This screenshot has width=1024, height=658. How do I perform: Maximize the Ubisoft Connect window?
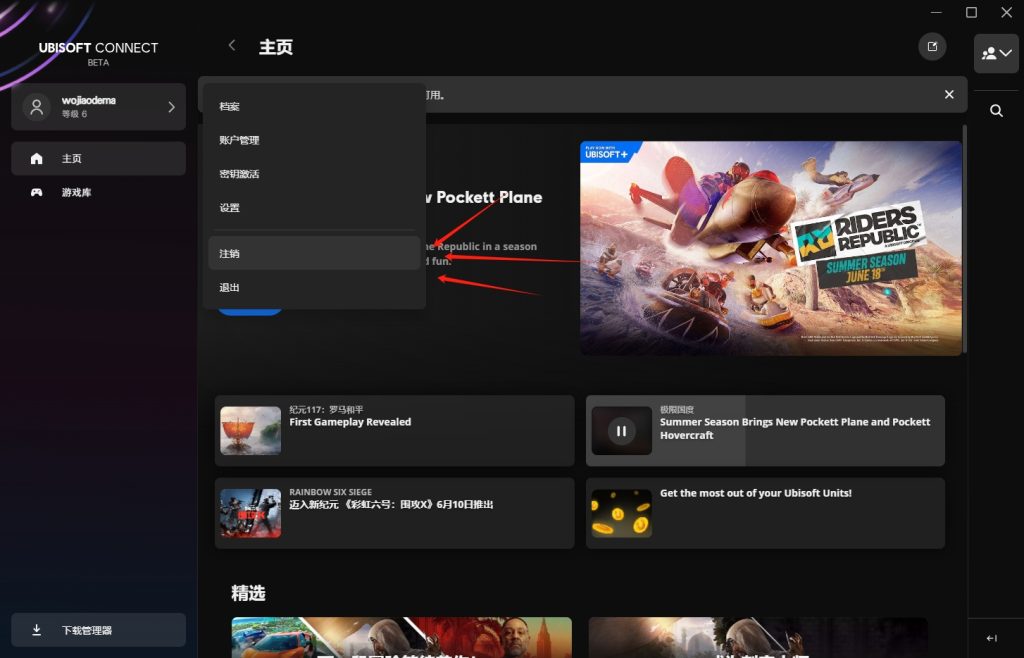point(972,12)
